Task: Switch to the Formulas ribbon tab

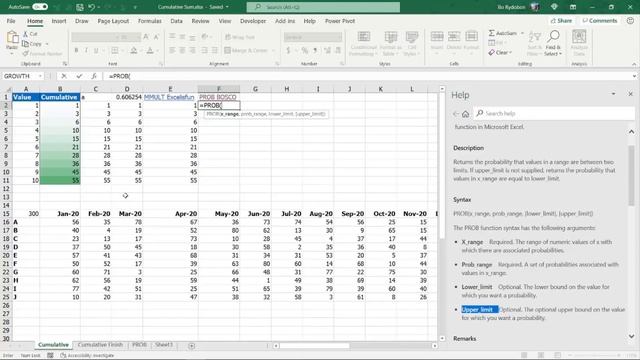Action: 149,21
